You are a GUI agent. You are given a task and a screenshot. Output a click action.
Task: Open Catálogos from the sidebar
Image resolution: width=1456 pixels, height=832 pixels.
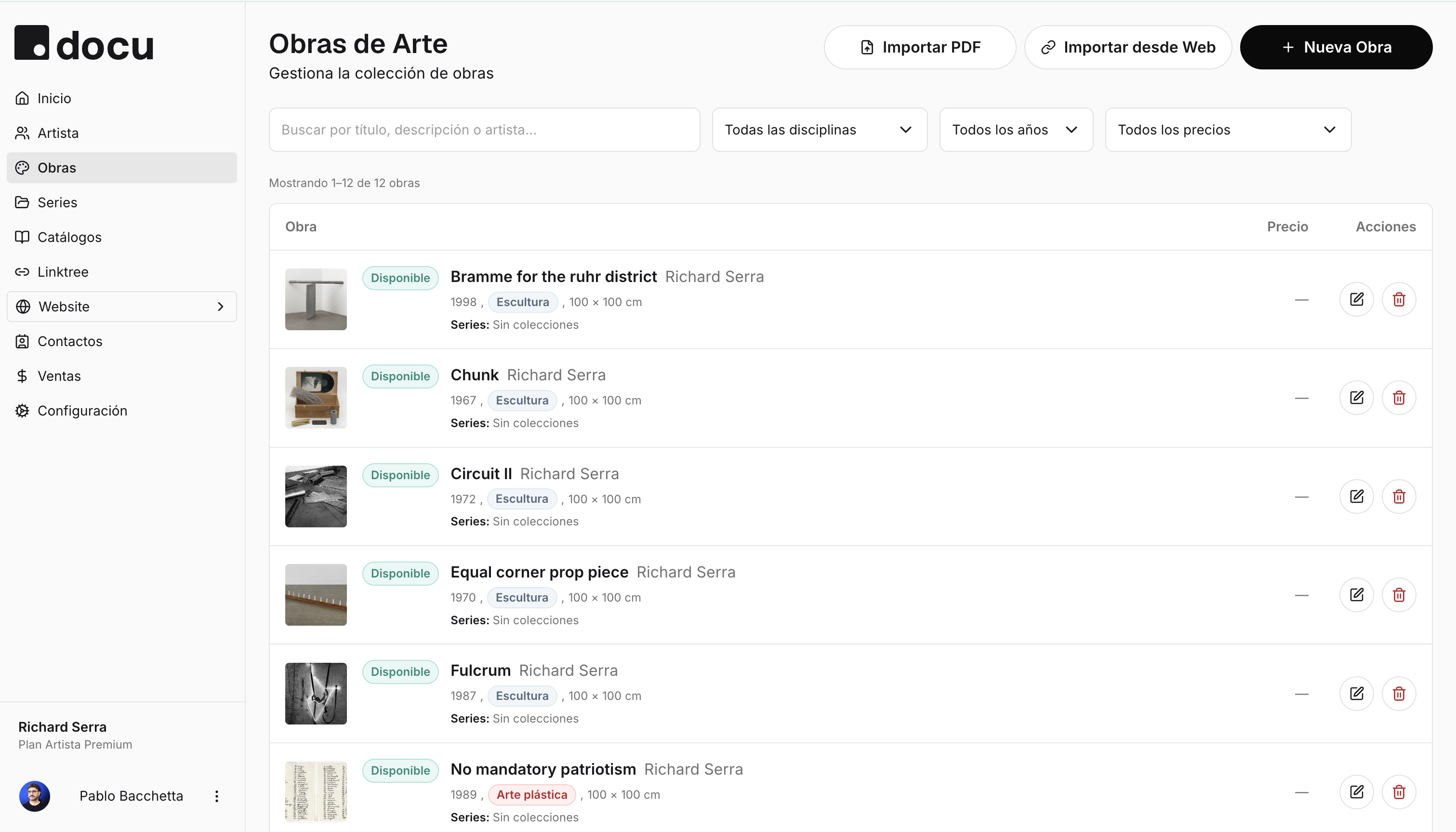pyautogui.click(x=121, y=237)
